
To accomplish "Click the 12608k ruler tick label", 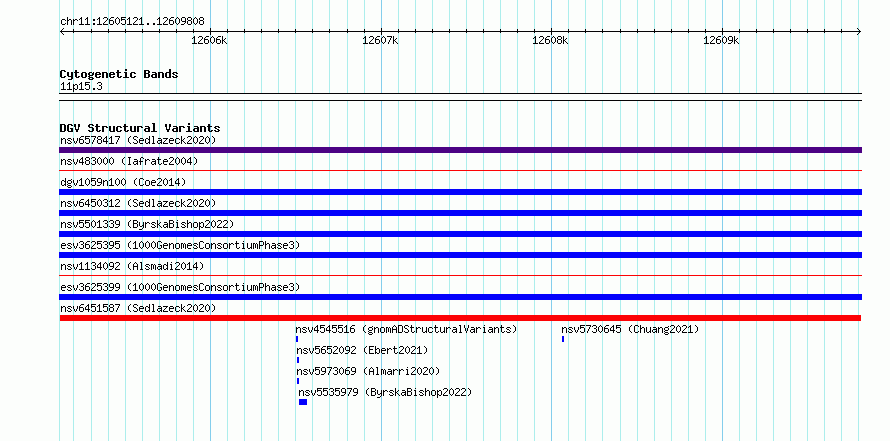I will (550, 40).
